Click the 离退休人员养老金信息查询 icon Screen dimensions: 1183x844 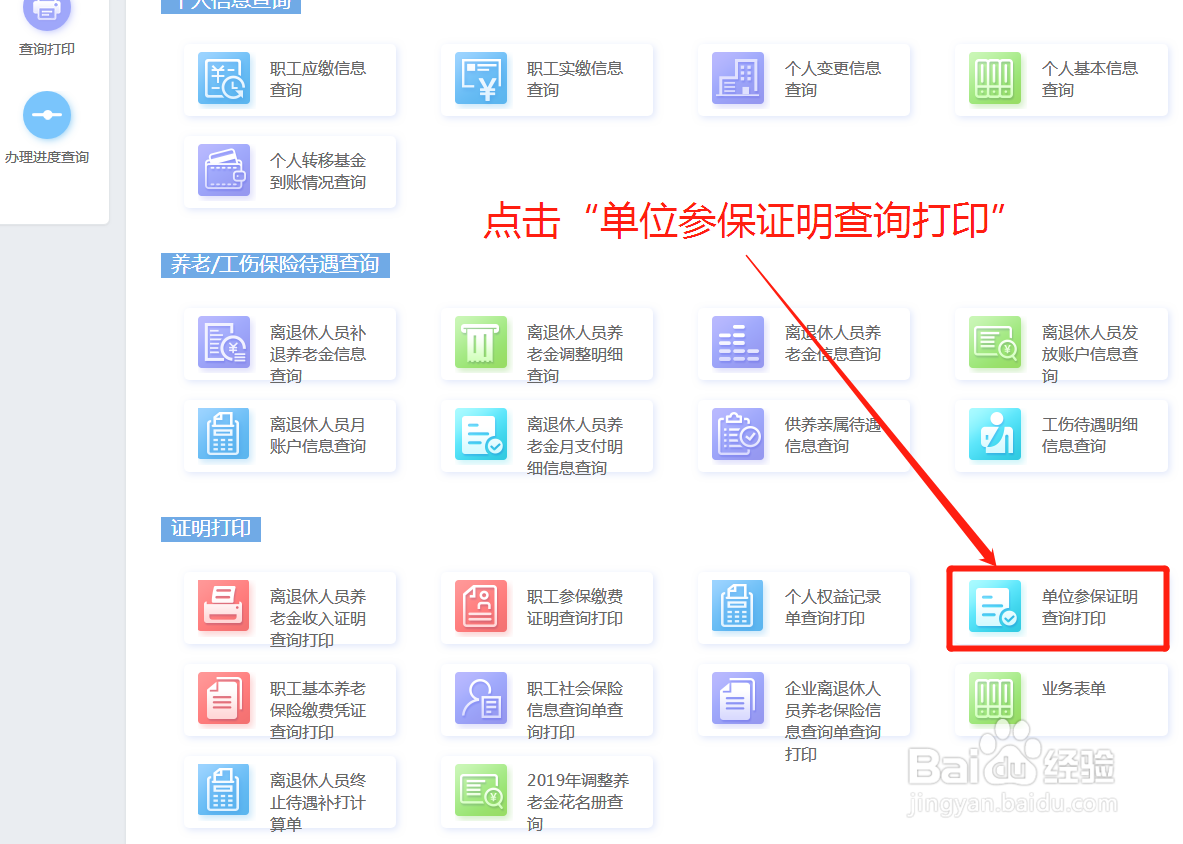[738, 342]
